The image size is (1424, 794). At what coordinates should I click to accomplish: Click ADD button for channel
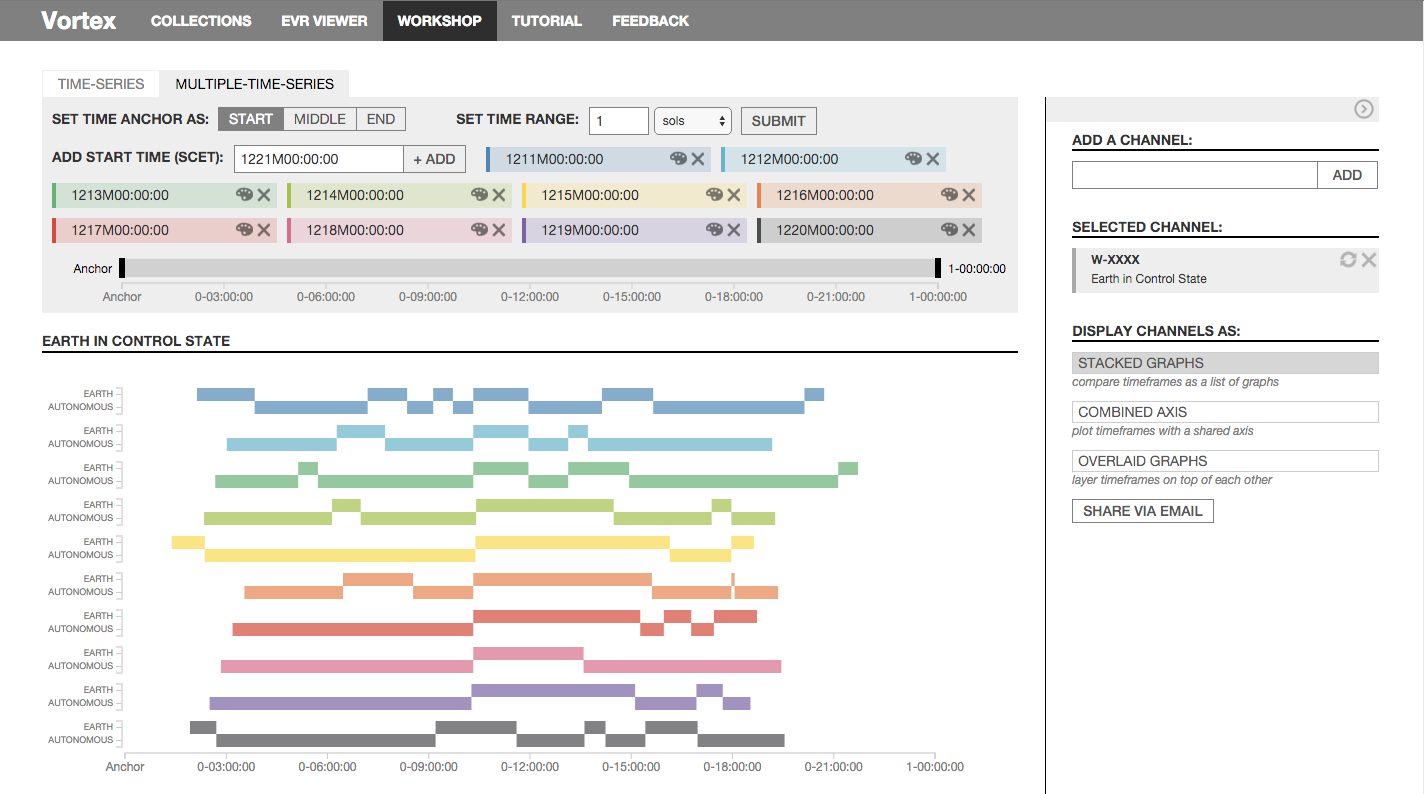click(1347, 175)
